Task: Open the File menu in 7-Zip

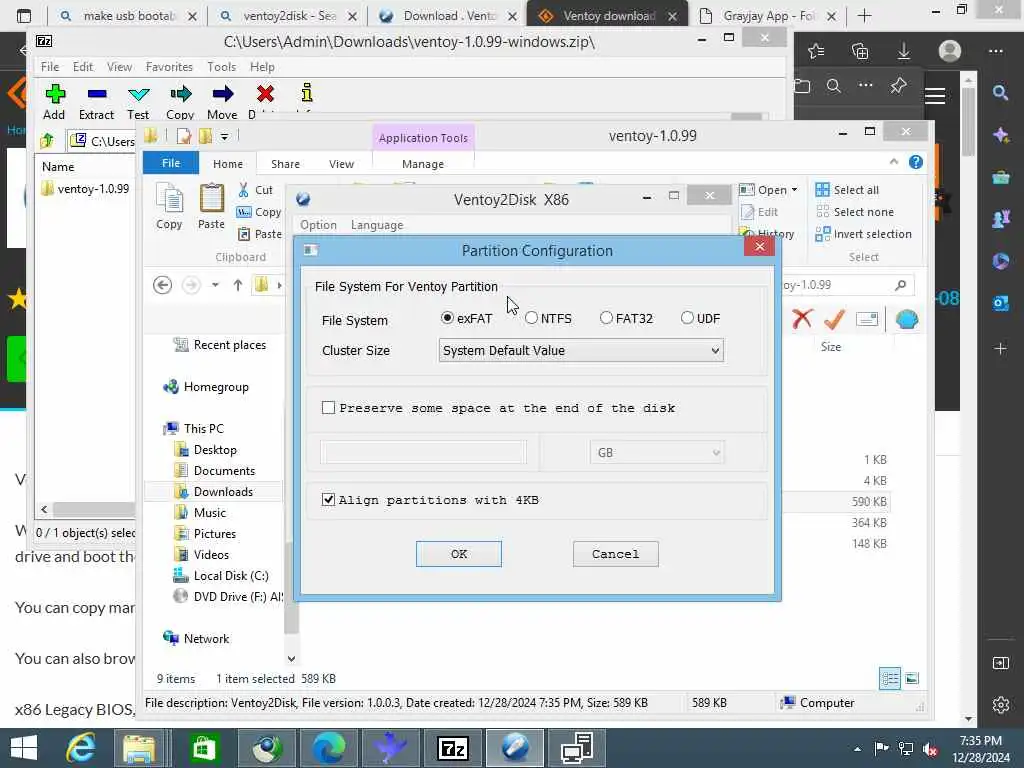Action: point(50,67)
